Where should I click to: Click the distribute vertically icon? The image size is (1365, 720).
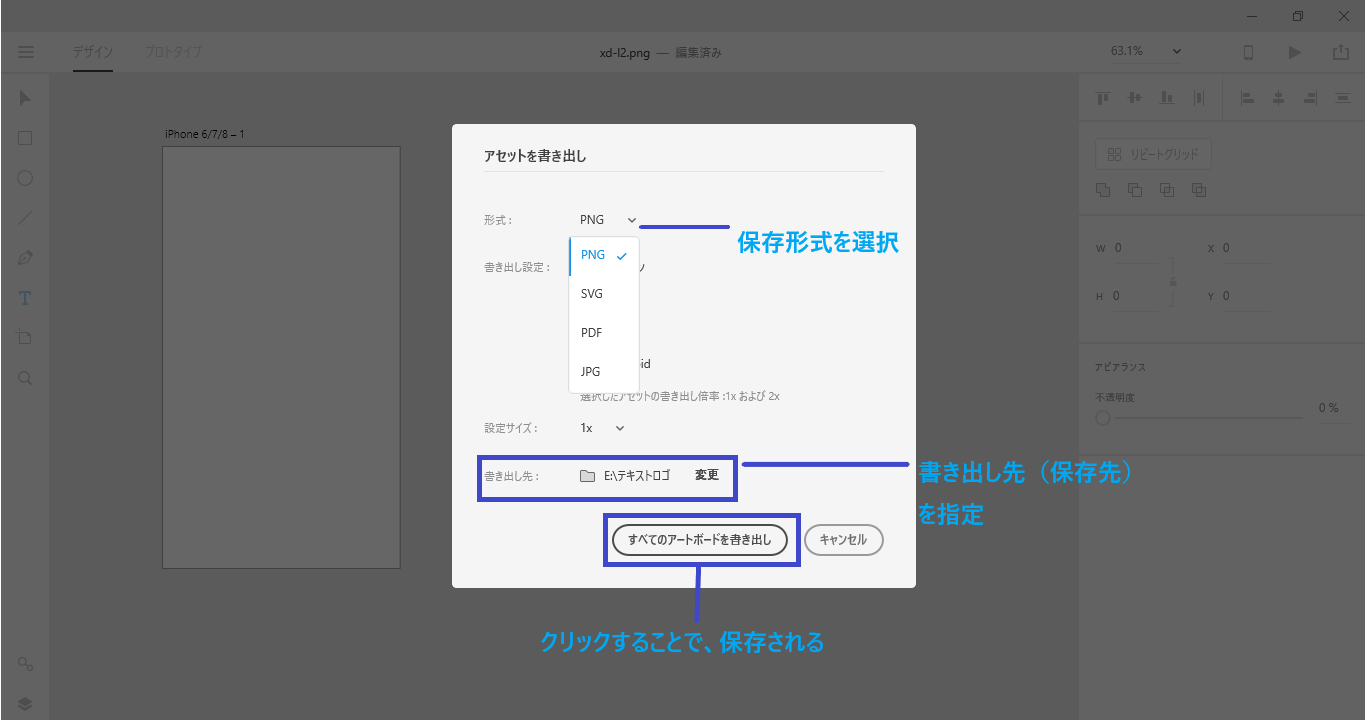click(x=1342, y=97)
